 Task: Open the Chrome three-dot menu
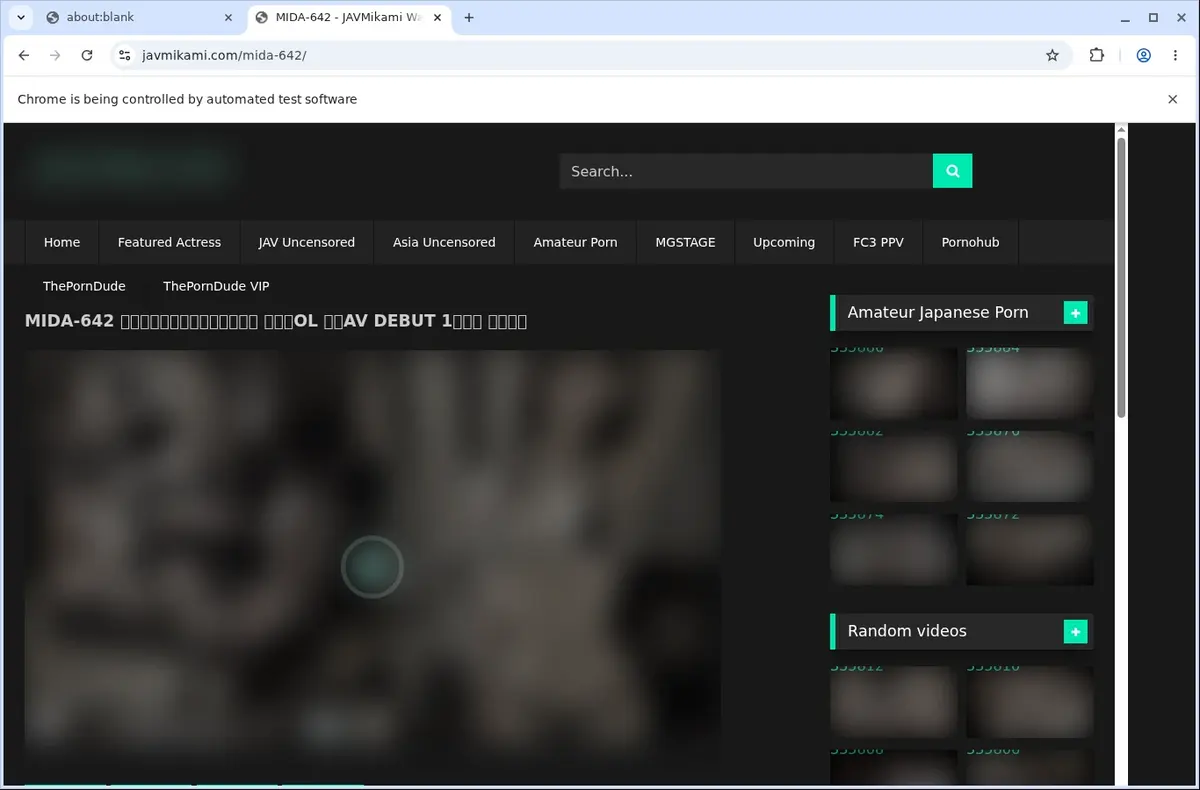pyautogui.click(x=1174, y=55)
